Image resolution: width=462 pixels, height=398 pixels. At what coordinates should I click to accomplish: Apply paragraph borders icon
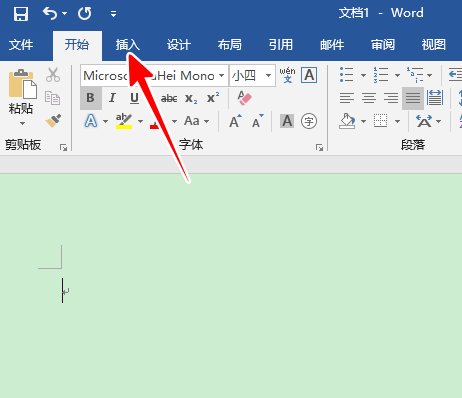point(380,121)
